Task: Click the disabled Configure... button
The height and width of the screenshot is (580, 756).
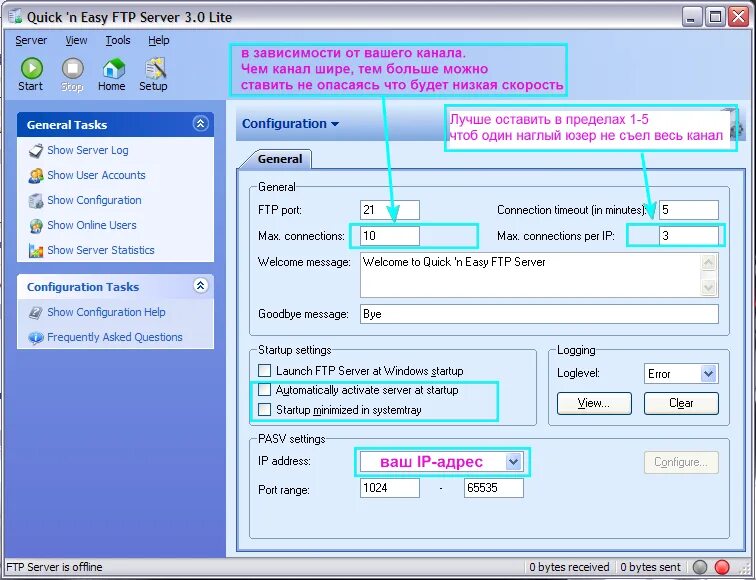Action: (681, 462)
